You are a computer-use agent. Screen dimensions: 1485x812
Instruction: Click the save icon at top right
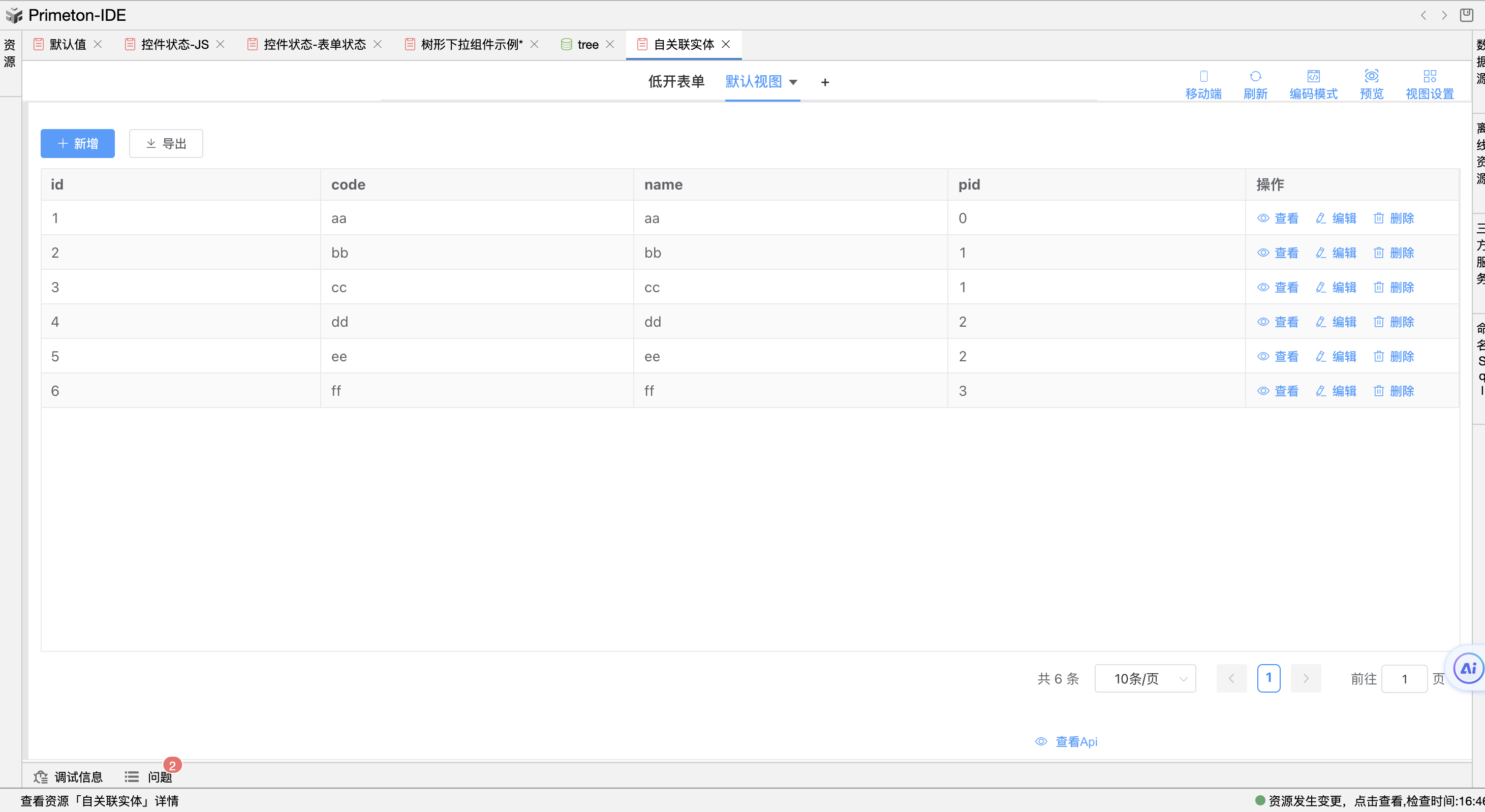(1467, 15)
